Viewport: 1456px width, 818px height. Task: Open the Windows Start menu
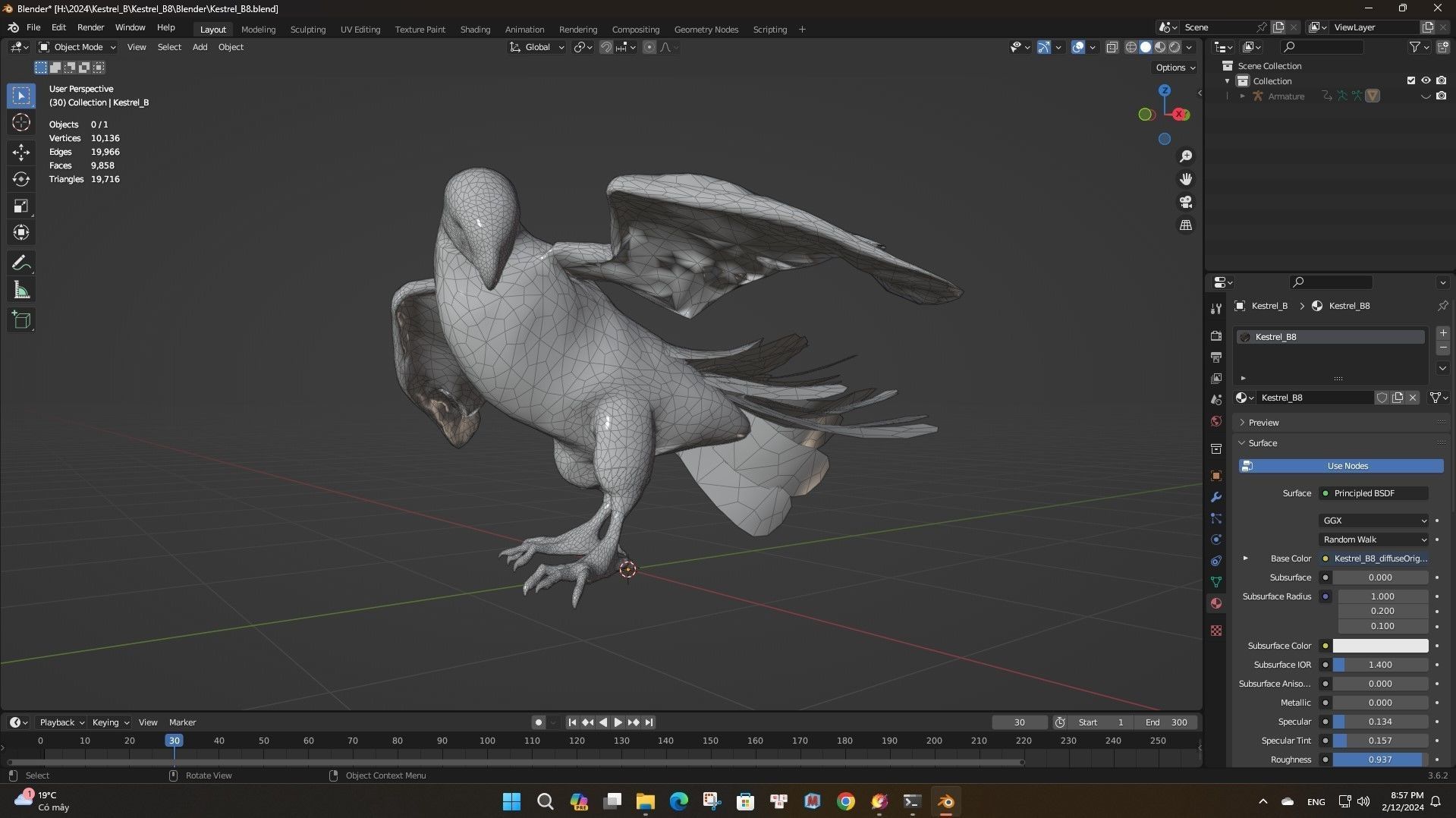pyautogui.click(x=511, y=801)
